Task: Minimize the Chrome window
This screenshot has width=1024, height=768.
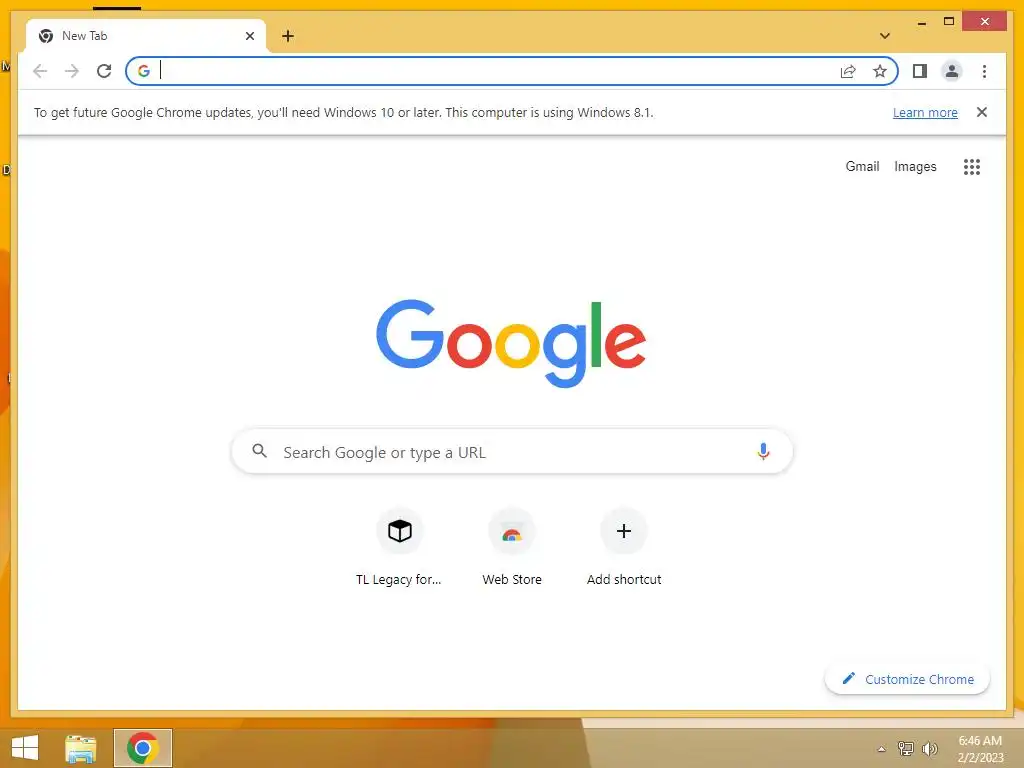Action: 921,22
